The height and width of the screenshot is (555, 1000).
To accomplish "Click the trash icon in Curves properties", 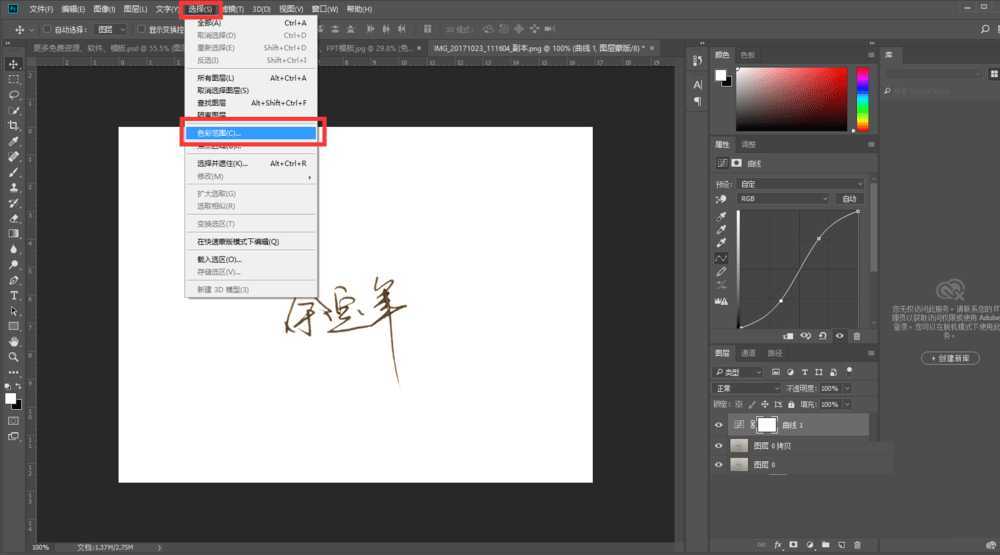I will coord(856,336).
